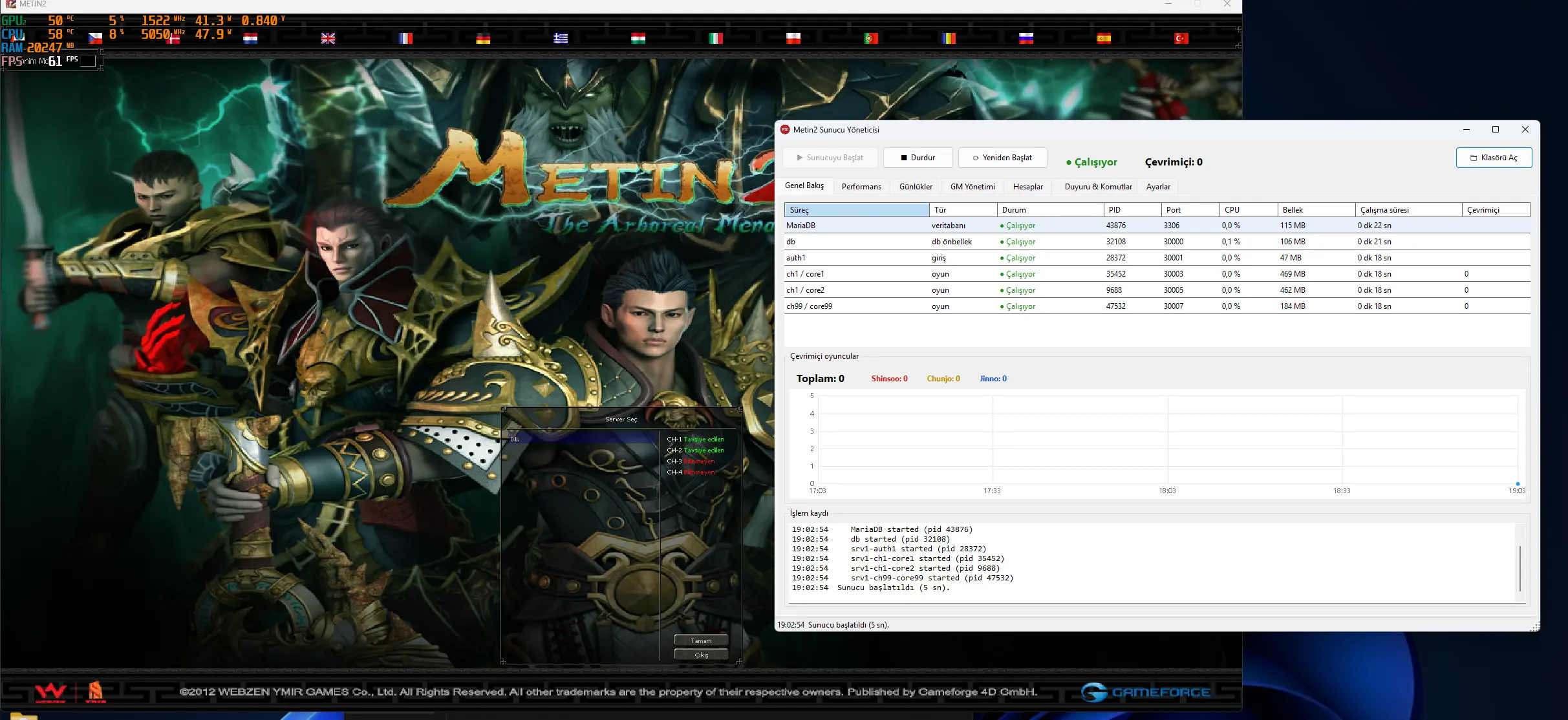Pick the Russian flag icon

click(1026, 38)
